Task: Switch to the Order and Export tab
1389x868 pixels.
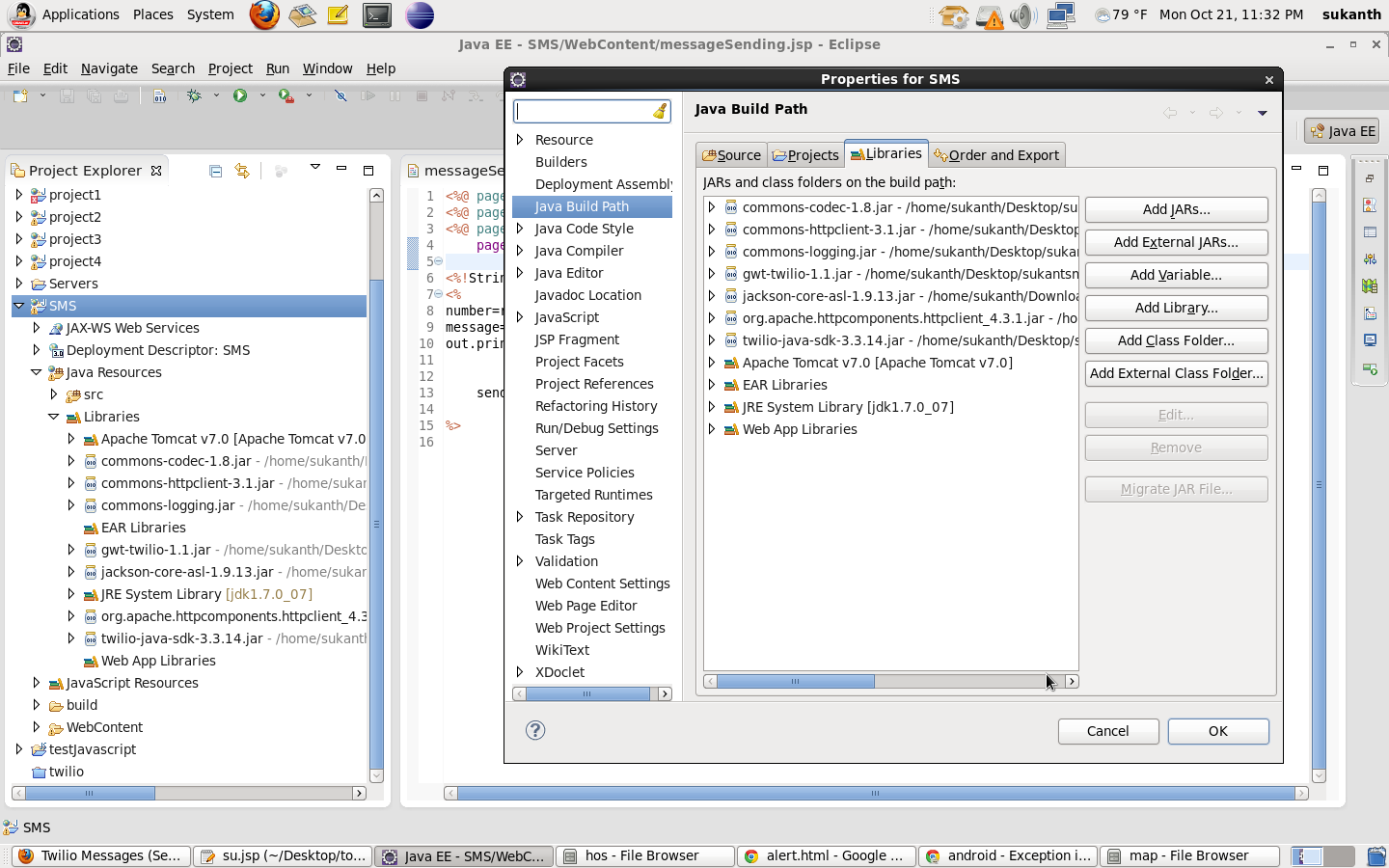Action: pos(996,155)
